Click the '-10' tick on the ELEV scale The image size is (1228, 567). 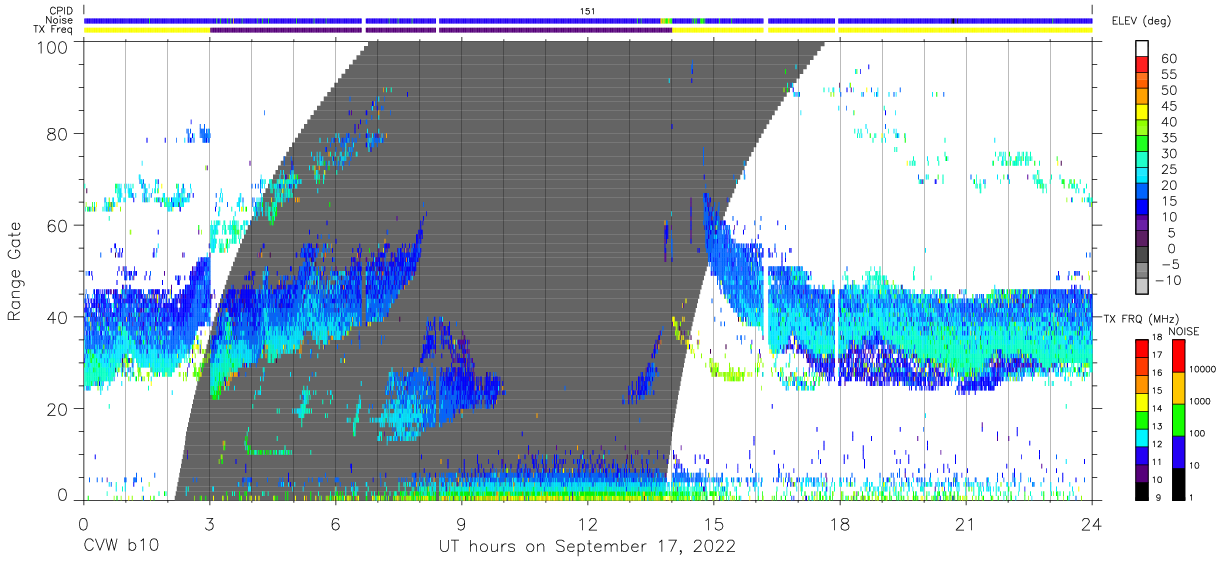pos(1166,280)
